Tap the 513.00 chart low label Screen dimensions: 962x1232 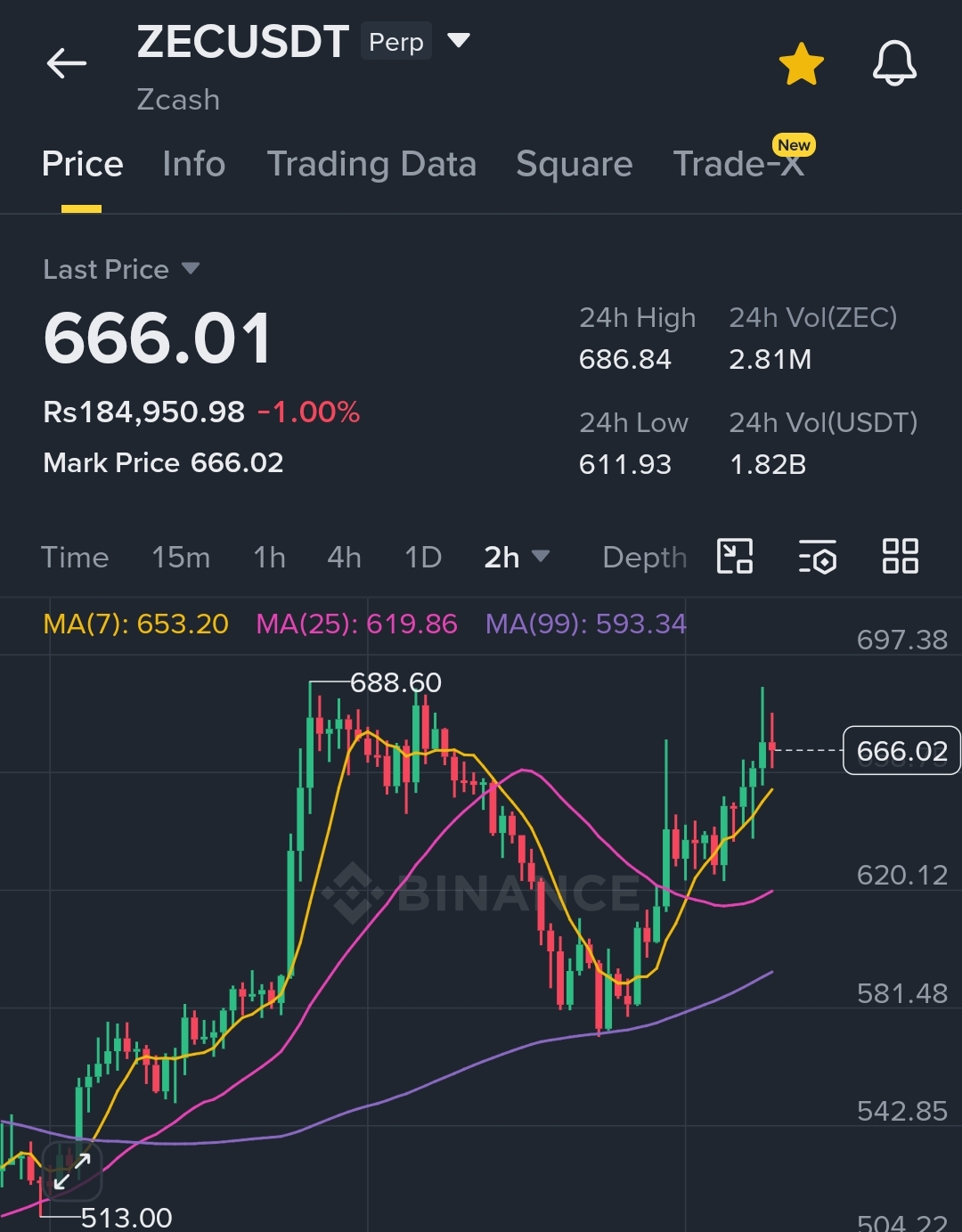[x=126, y=1217]
